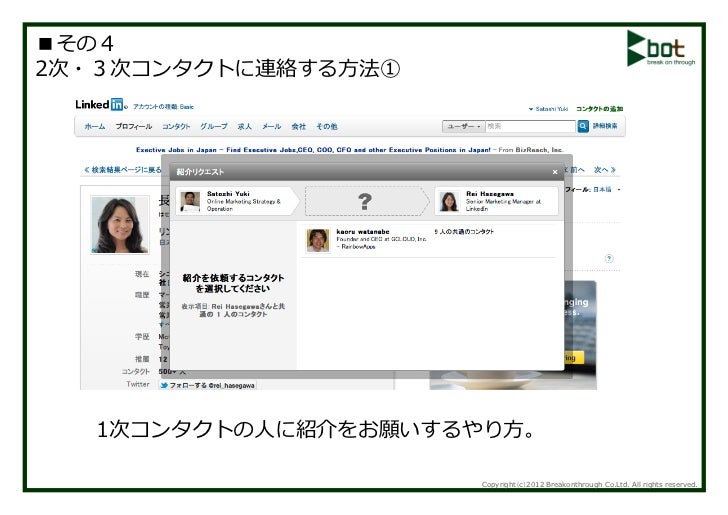Click the アカウントの種類: Basic link

163,107
